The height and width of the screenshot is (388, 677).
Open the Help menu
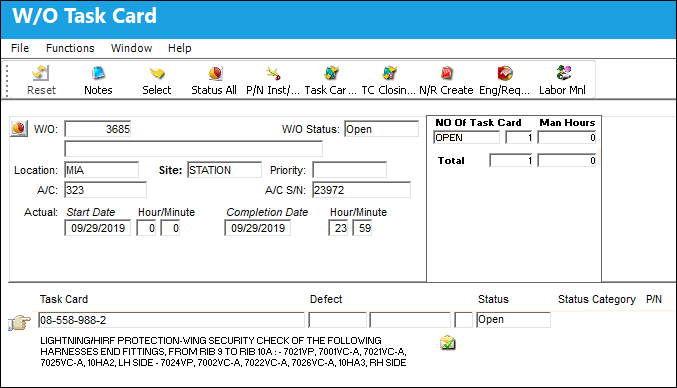click(x=180, y=48)
